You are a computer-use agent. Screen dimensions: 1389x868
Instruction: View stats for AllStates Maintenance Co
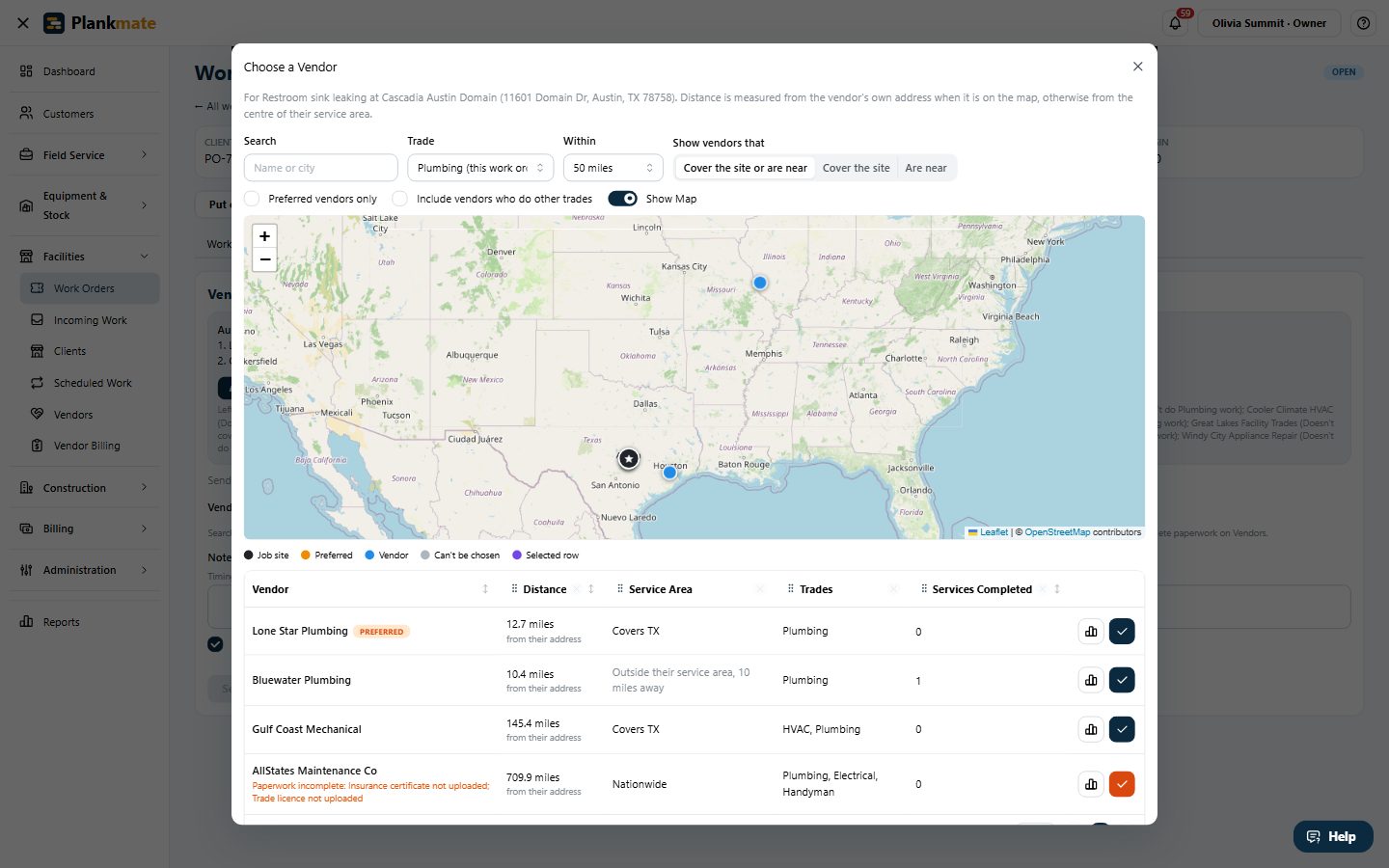tap(1091, 784)
